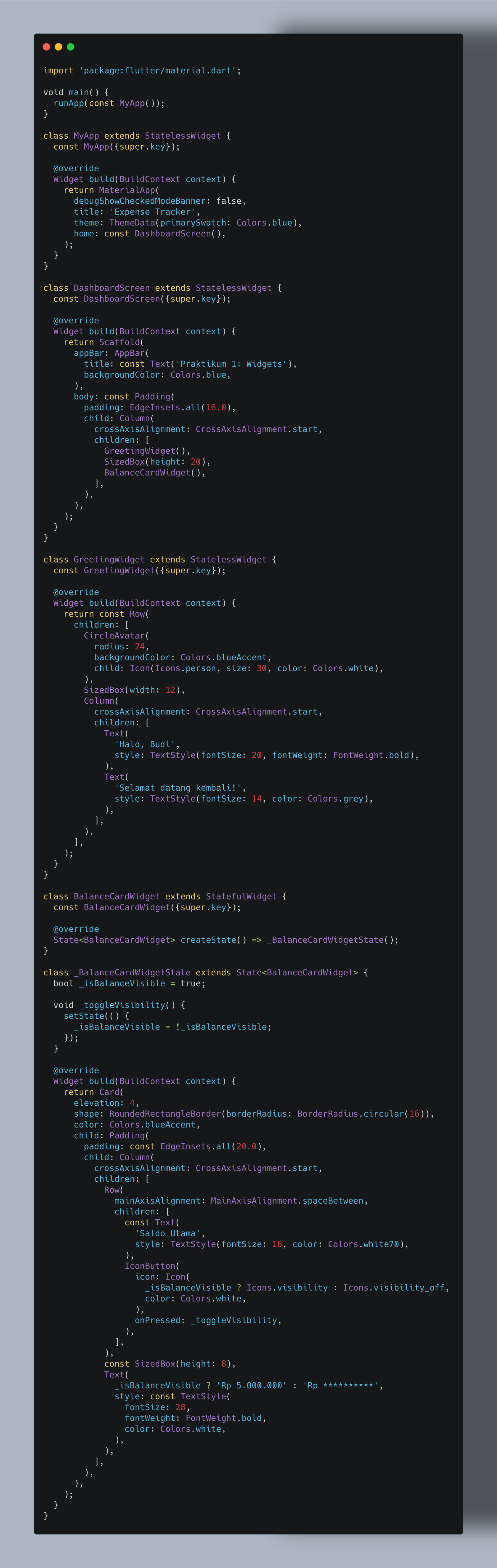Click the 'Halo, Budi' string
The width and height of the screenshot is (497, 1568).
[145, 744]
